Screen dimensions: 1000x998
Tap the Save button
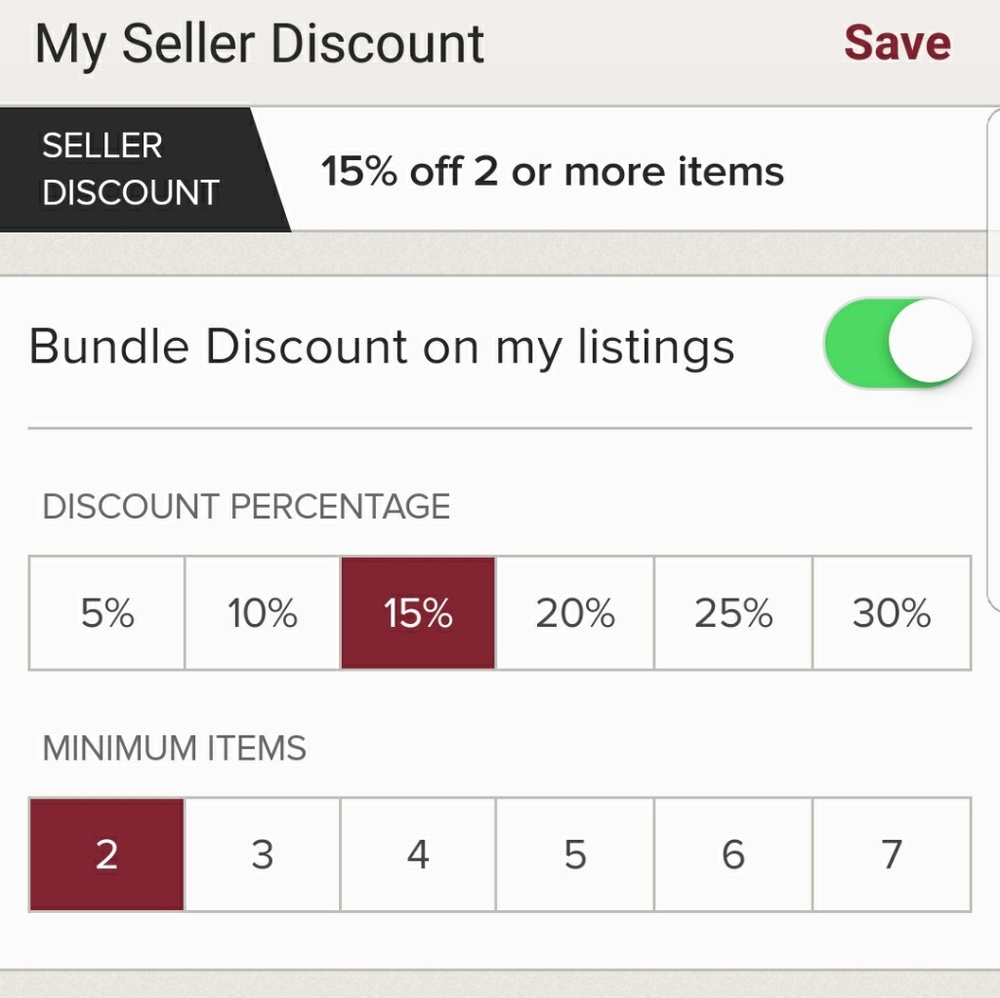[x=897, y=43]
